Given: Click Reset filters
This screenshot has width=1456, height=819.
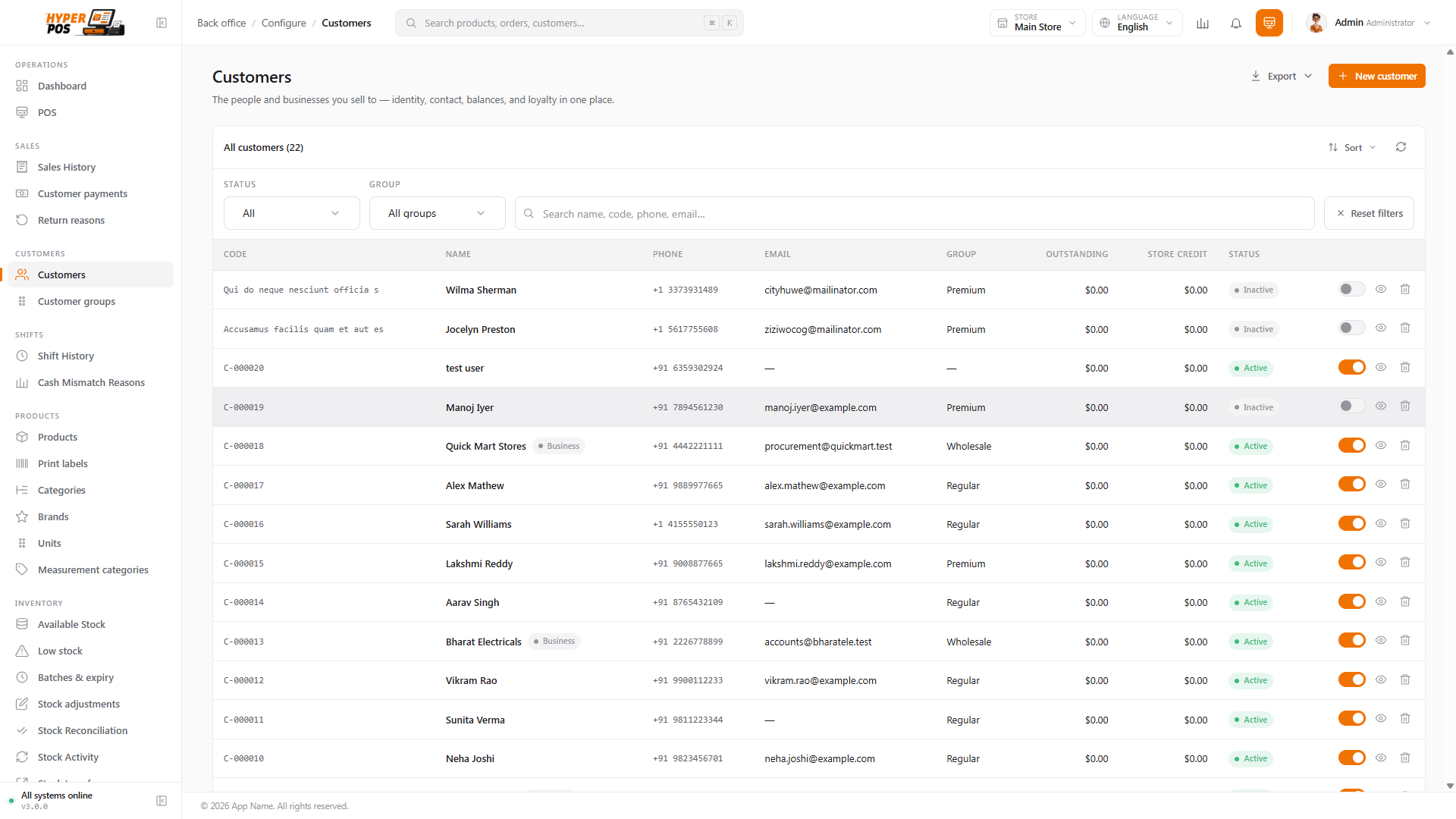Looking at the screenshot, I should 1369,213.
